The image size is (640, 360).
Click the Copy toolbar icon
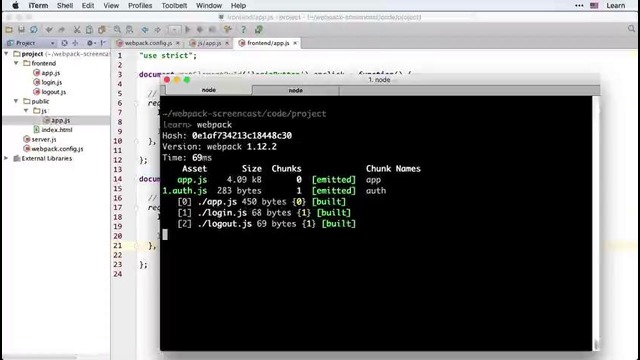tap(89, 29)
